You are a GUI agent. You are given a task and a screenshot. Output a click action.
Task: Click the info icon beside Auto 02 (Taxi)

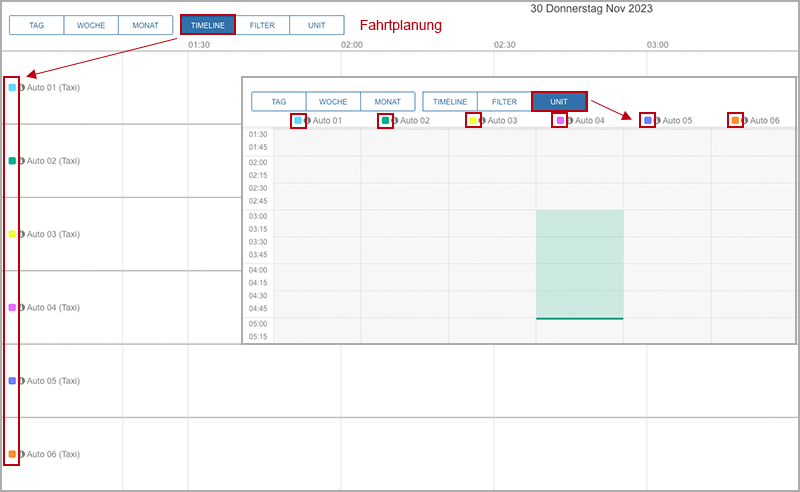pos(22,161)
